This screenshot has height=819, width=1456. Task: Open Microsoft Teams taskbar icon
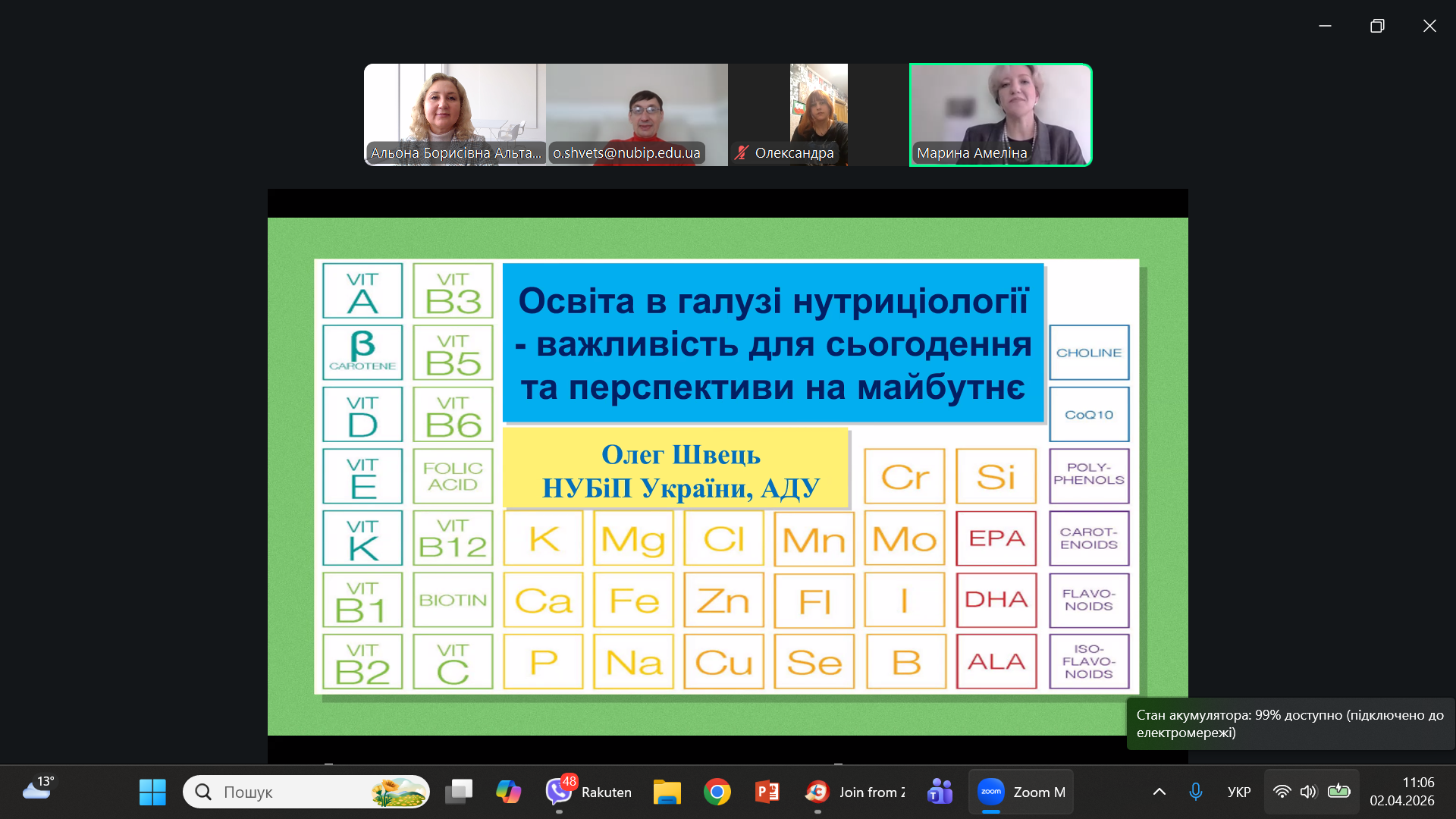[940, 792]
